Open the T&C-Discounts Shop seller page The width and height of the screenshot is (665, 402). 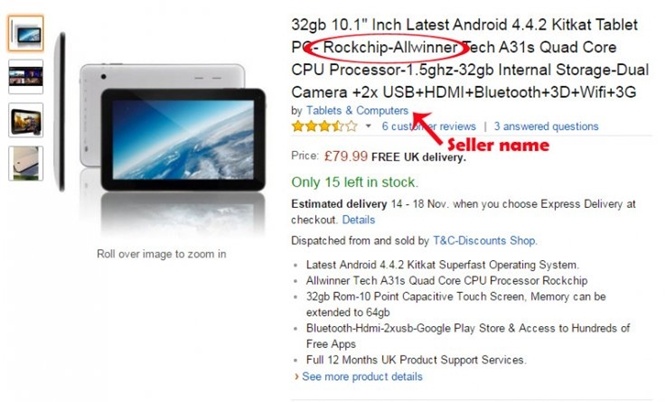coord(484,241)
